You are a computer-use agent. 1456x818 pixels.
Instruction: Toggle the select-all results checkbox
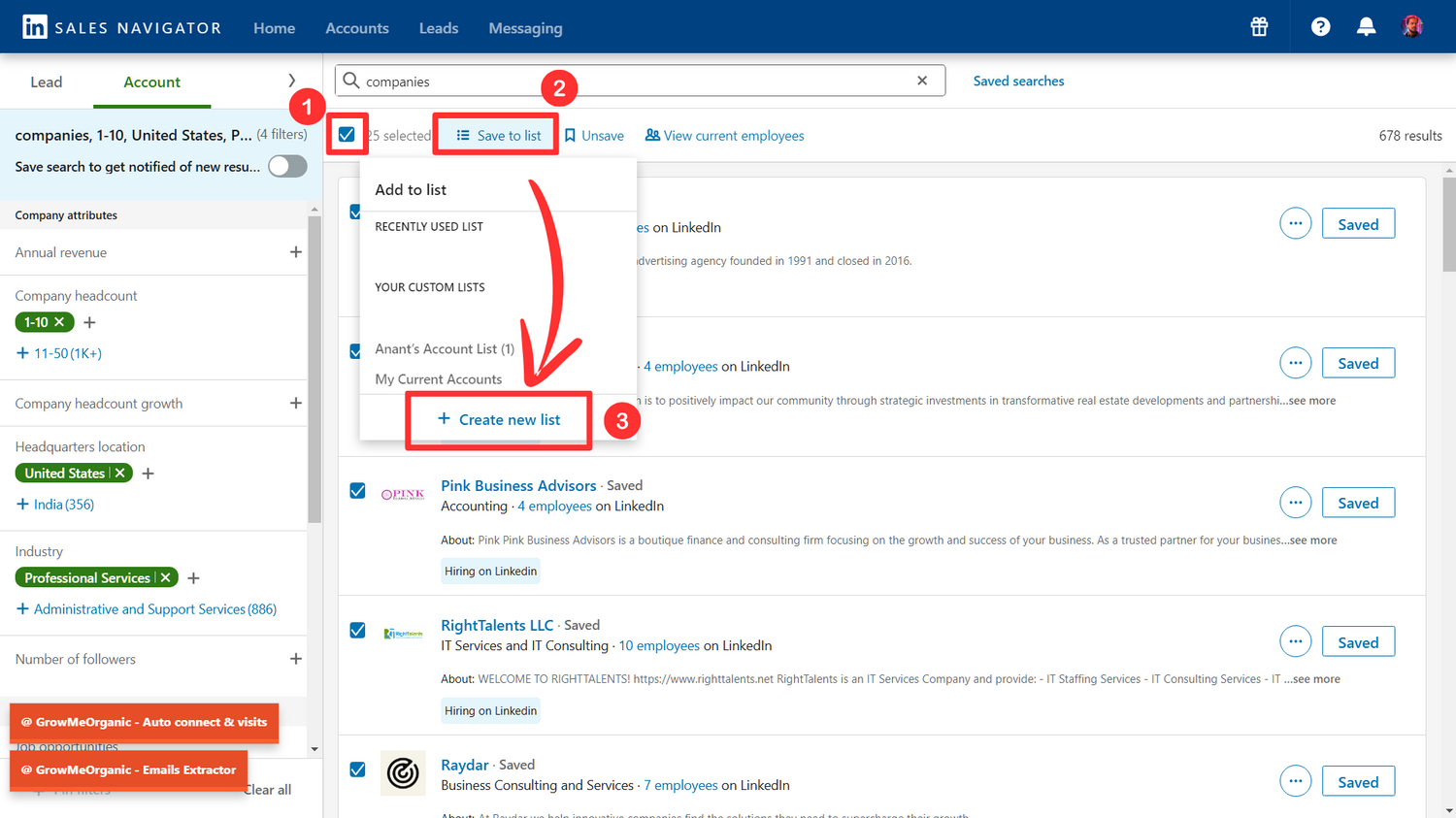pyautogui.click(x=347, y=135)
